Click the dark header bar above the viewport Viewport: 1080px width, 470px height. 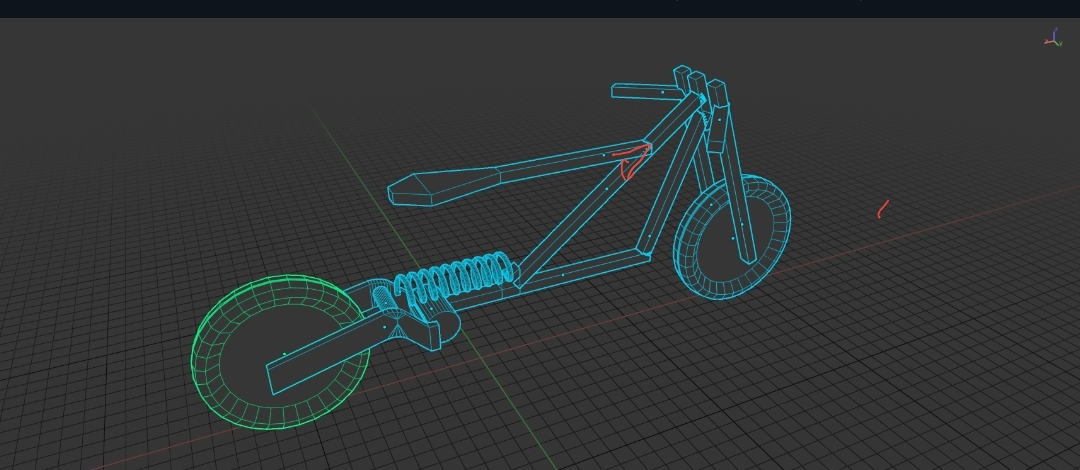click(x=540, y=9)
